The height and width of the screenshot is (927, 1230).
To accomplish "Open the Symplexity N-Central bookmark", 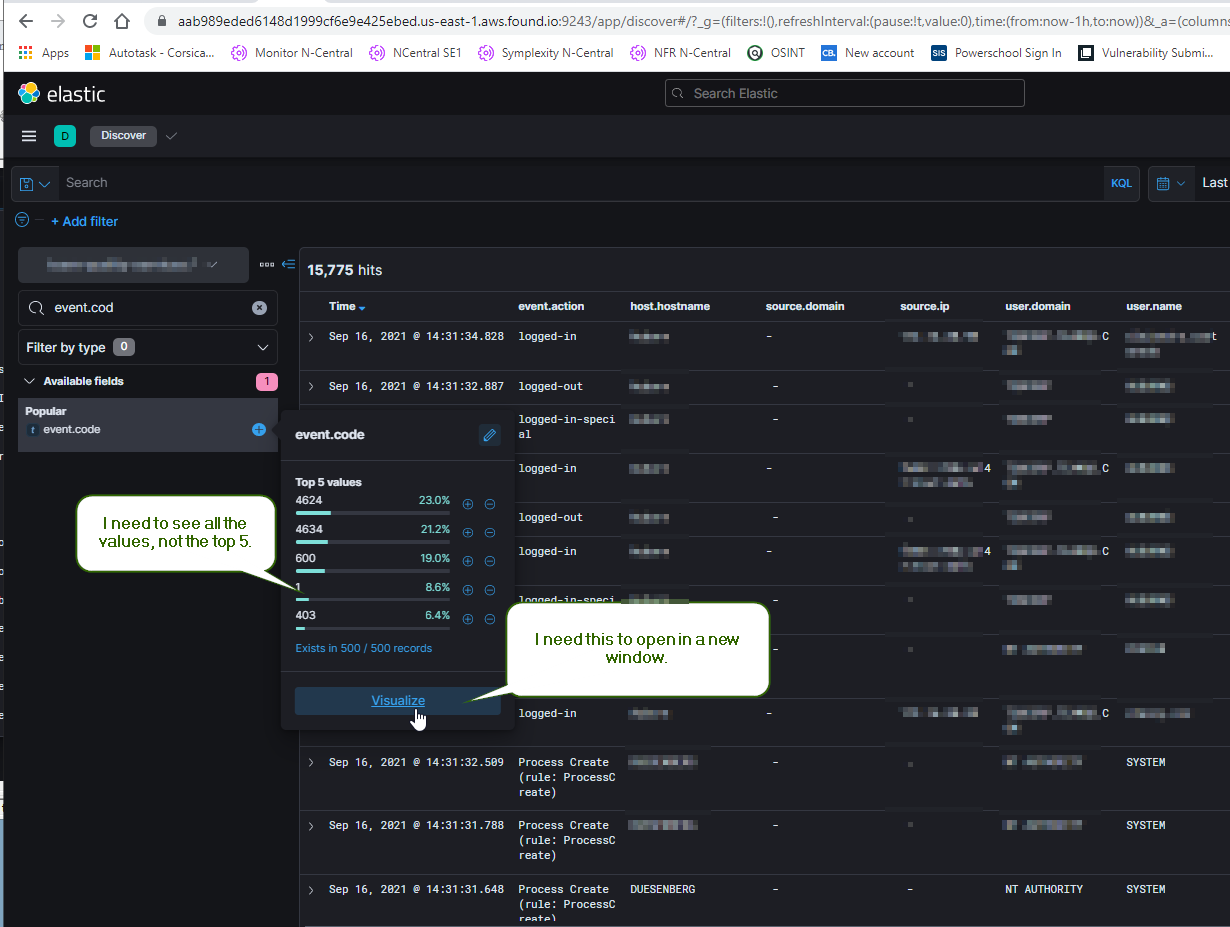I will [x=545, y=53].
